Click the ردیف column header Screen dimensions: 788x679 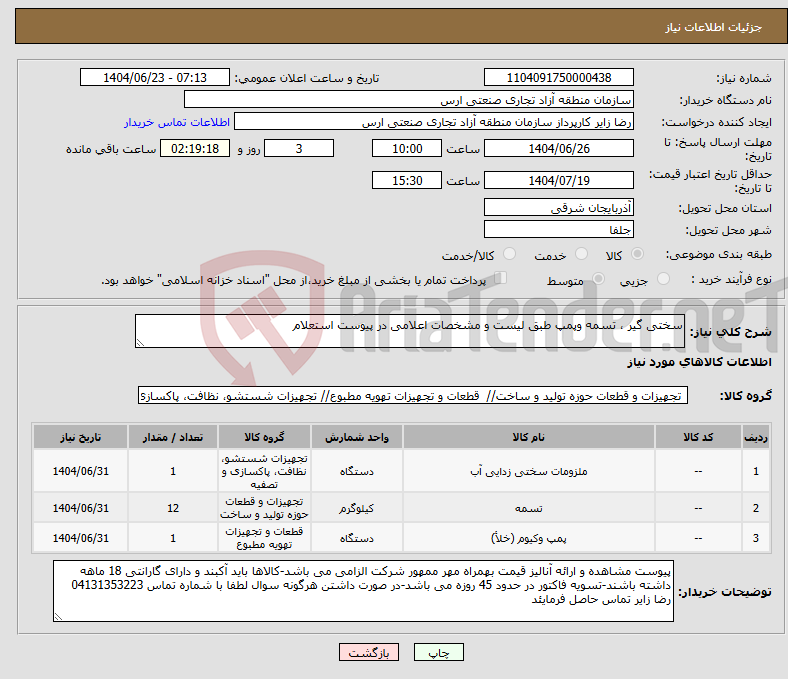[755, 437]
